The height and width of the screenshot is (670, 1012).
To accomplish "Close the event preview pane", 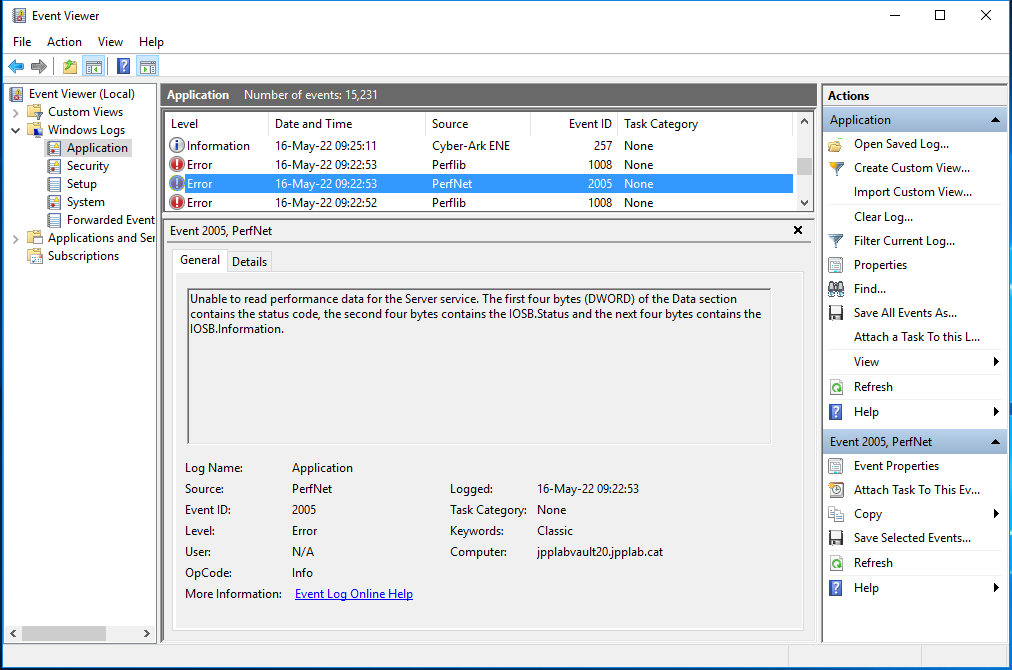I will (797, 230).
